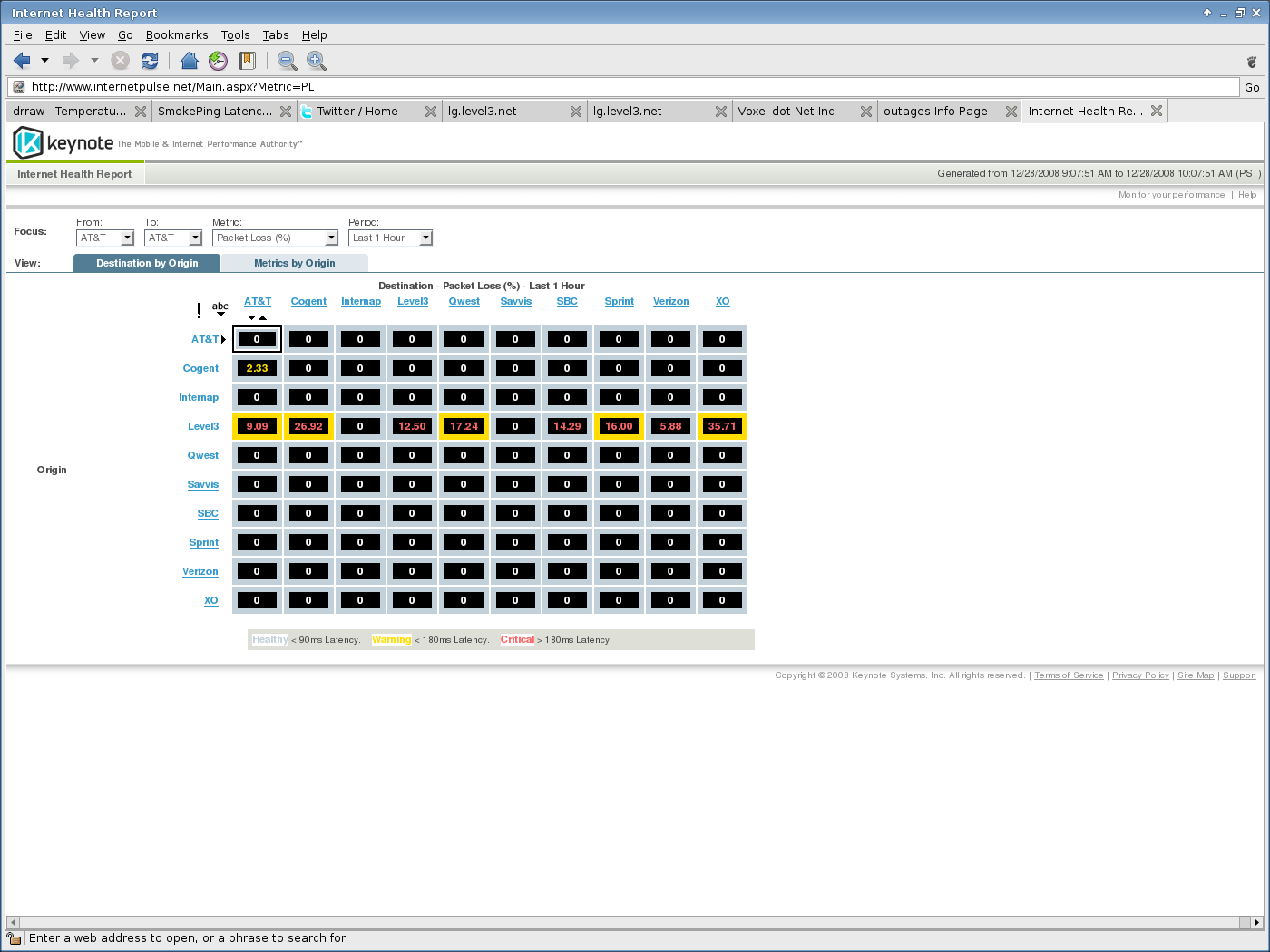Reload the page with the refresh icon

150,61
